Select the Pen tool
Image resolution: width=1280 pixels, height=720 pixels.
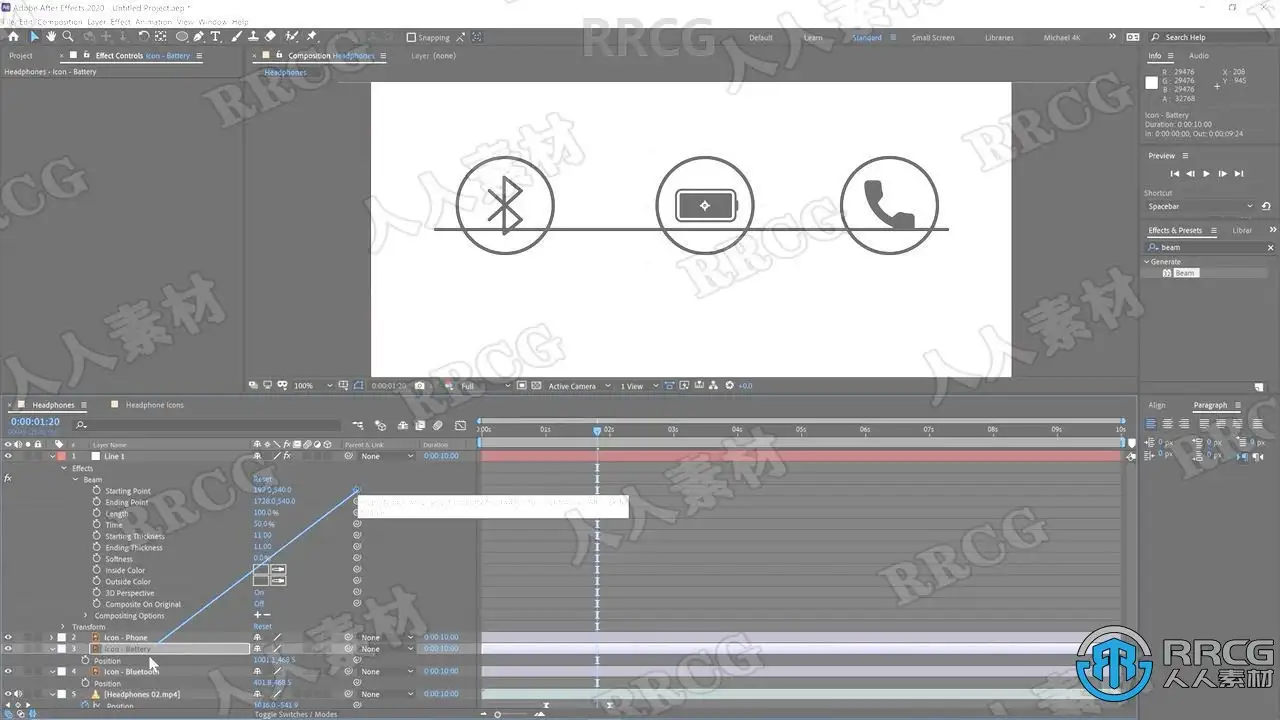click(x=199, y=37)
